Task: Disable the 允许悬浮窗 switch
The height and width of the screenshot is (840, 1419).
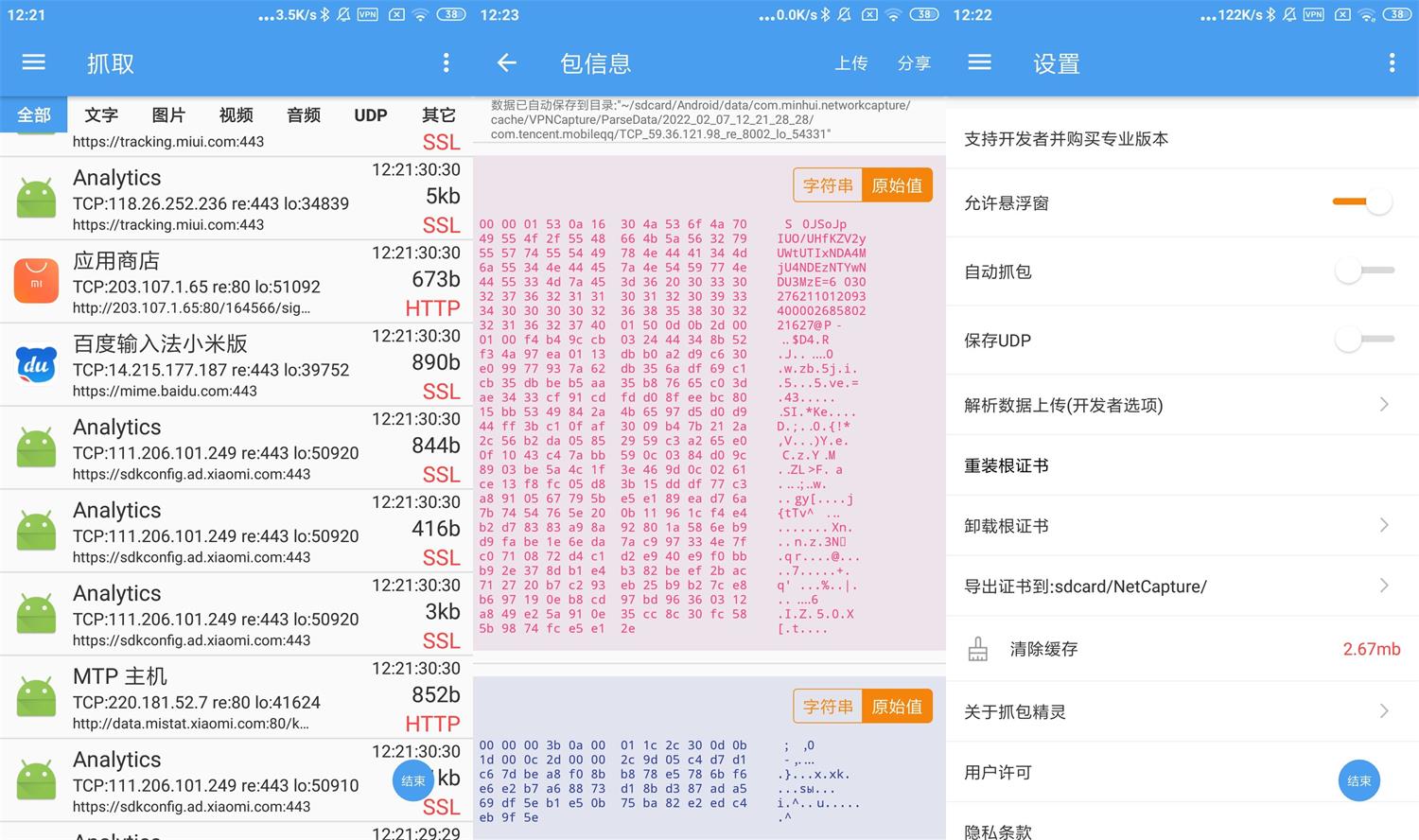Action: coord(1362,201)
